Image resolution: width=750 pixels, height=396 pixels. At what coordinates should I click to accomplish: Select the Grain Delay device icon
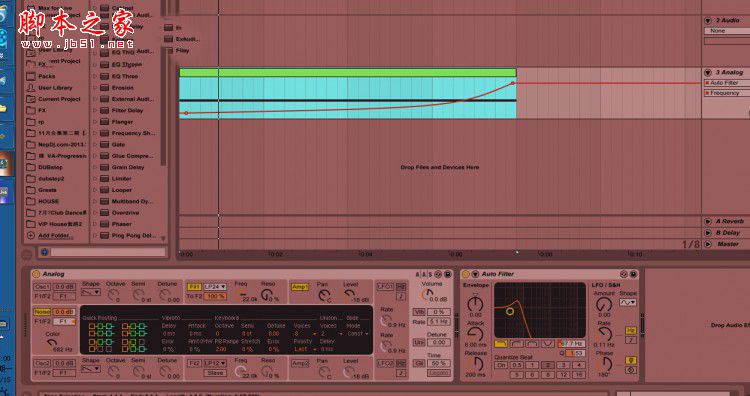[x=104, y=167]
